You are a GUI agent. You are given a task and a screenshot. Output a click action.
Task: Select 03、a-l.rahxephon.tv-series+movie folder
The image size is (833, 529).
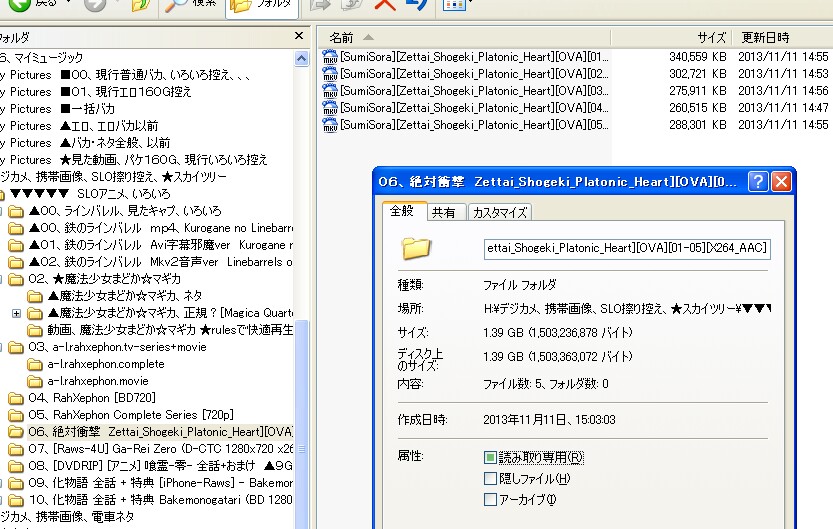(x=117, y=347)
